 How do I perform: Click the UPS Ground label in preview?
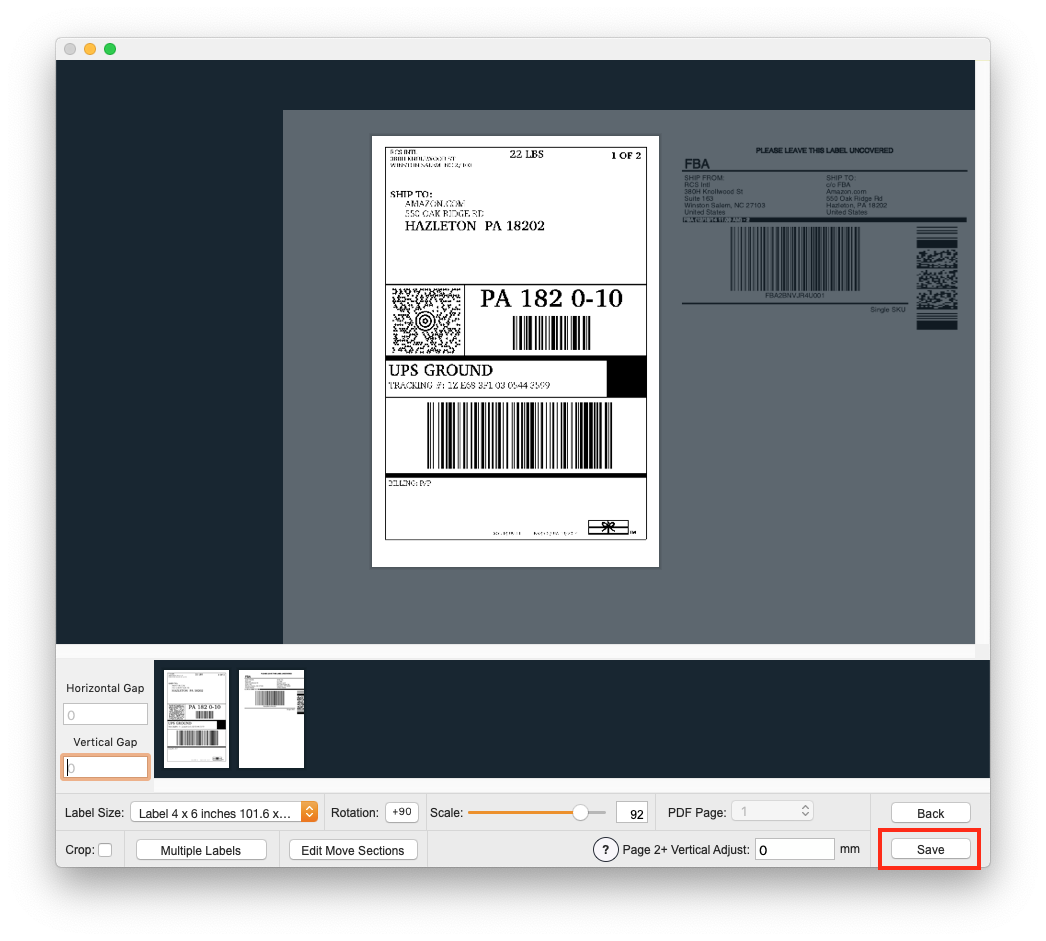click(x=515, y=351)
